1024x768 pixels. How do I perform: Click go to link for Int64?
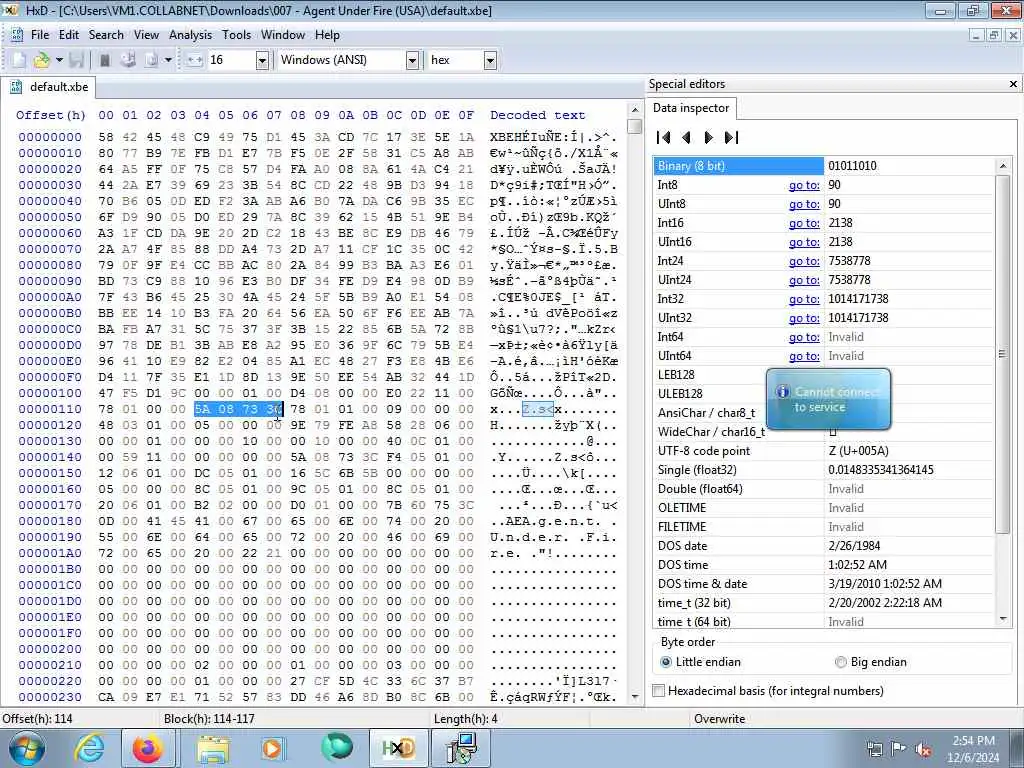[x=804, y=337]
